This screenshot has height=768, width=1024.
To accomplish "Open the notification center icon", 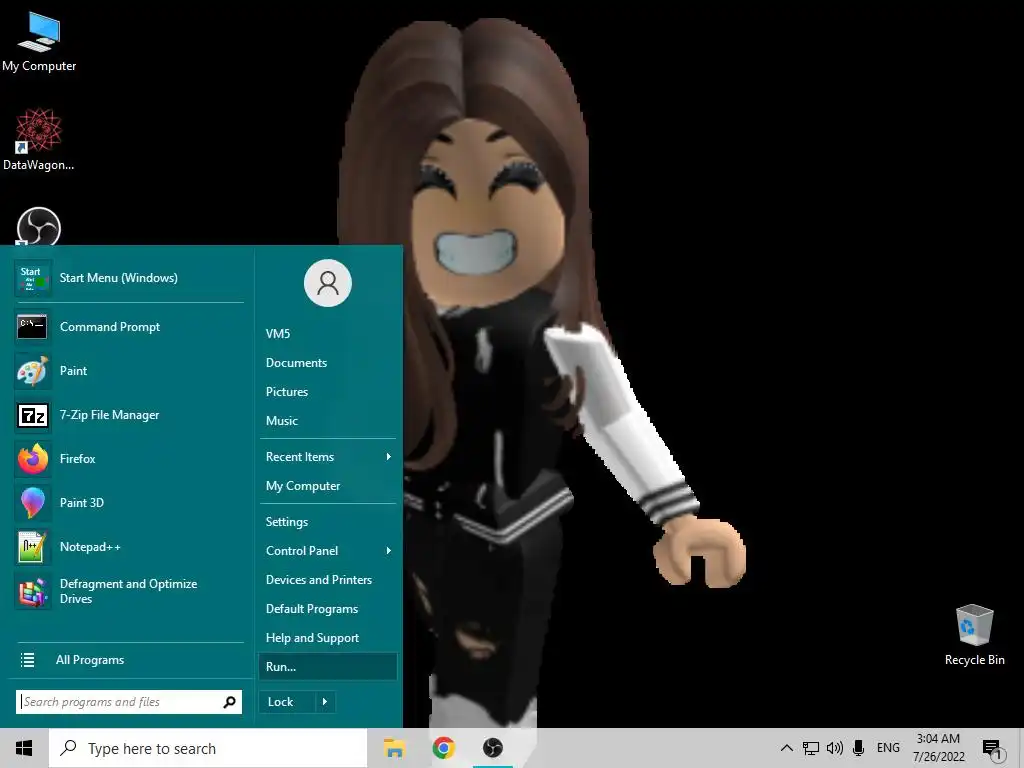I will tap(991, 749).
